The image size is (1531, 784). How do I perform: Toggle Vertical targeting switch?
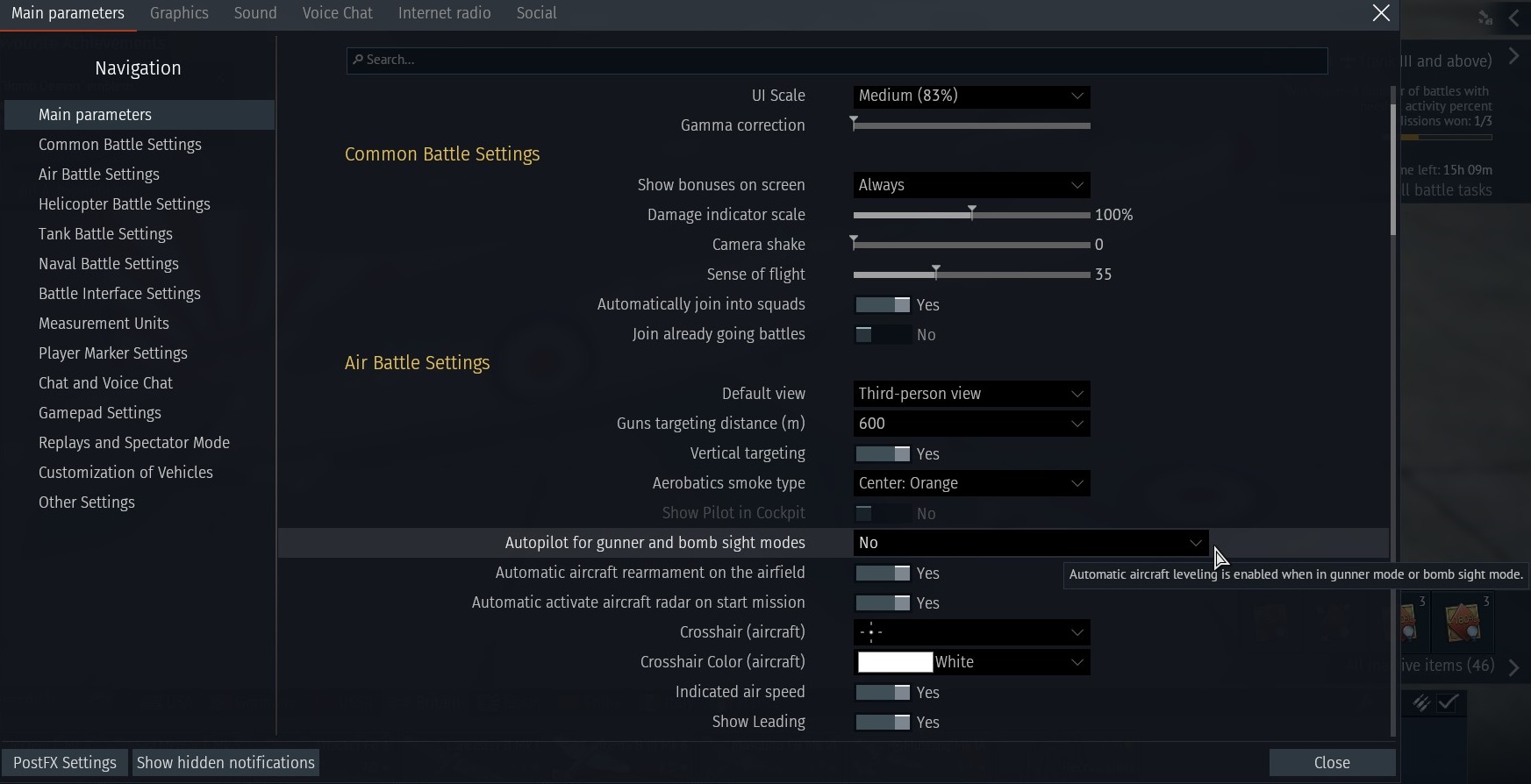[883, 453]
